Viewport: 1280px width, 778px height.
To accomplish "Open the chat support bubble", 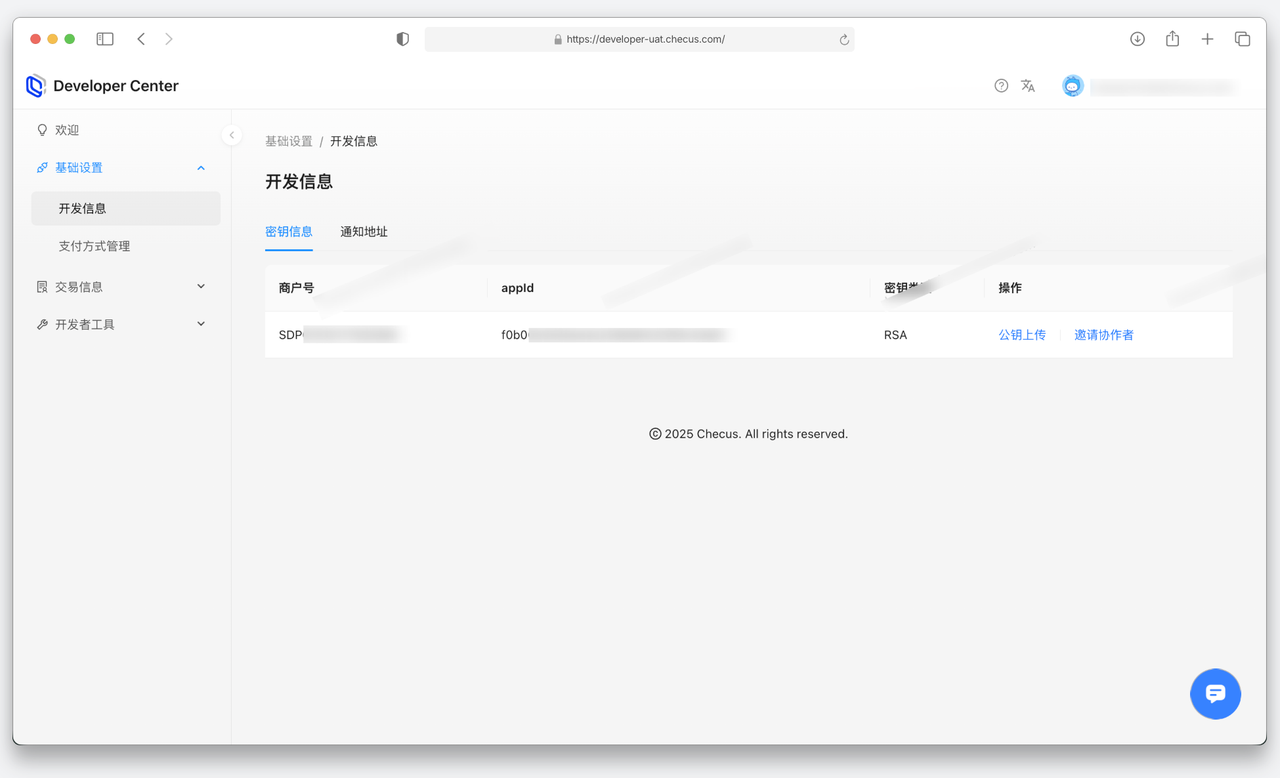I will (x=1215, y=694).
